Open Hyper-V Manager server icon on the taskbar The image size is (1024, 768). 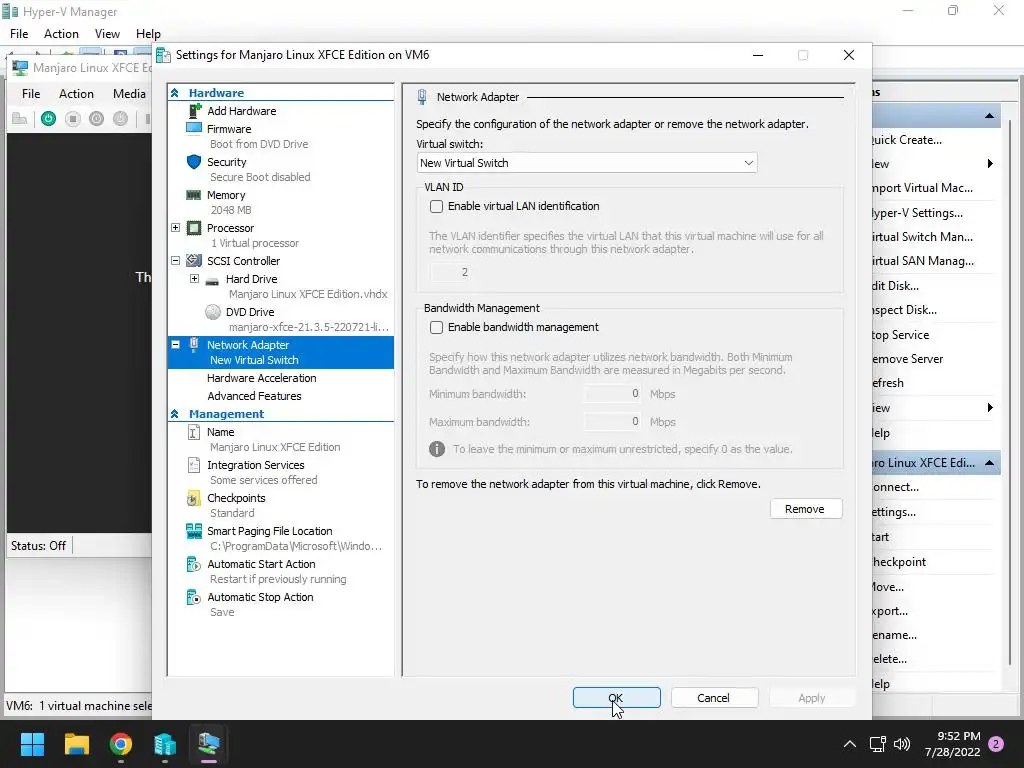pos(165,744)
